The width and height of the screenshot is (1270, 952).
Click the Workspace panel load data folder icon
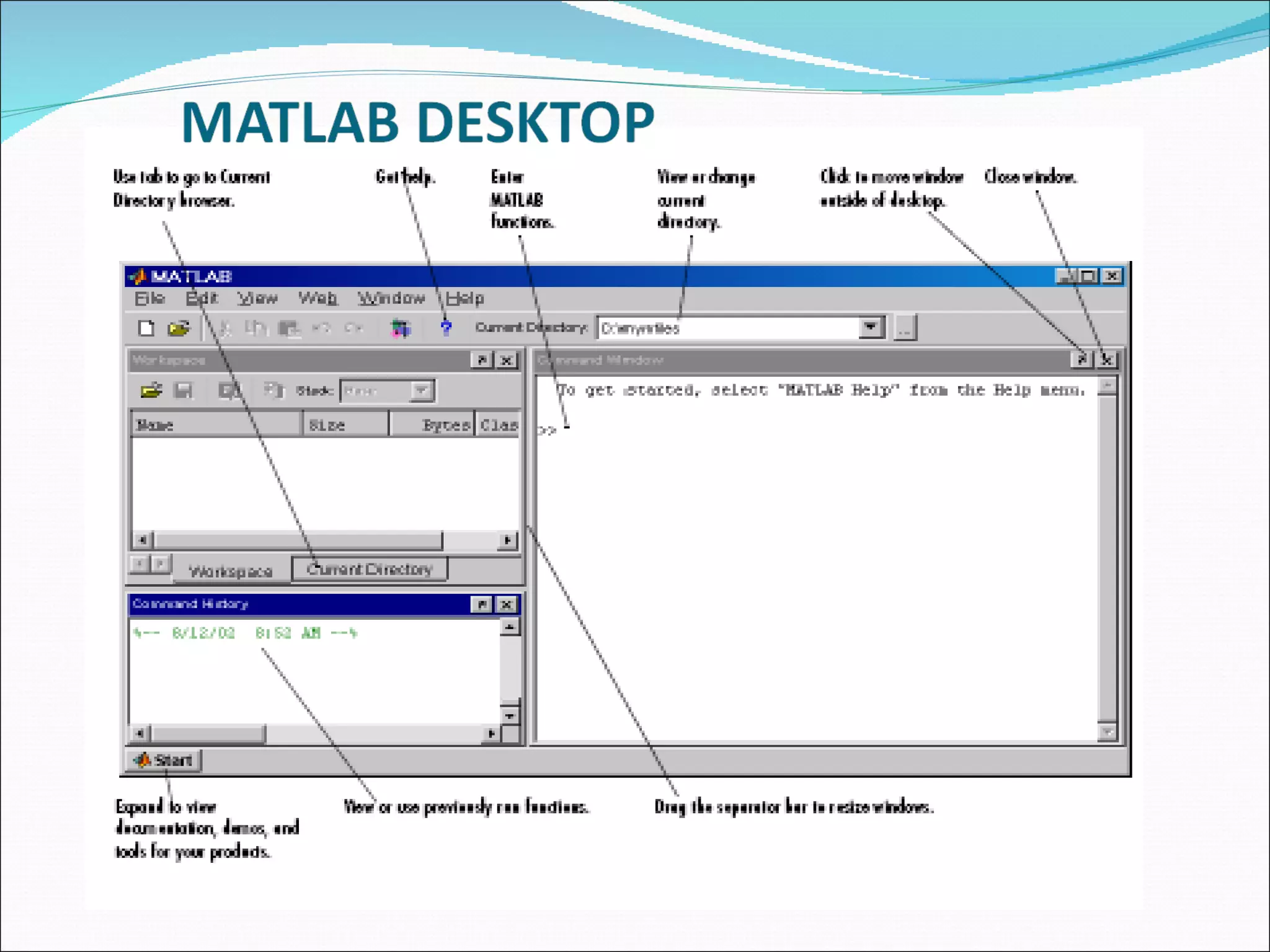click(151, 390)
